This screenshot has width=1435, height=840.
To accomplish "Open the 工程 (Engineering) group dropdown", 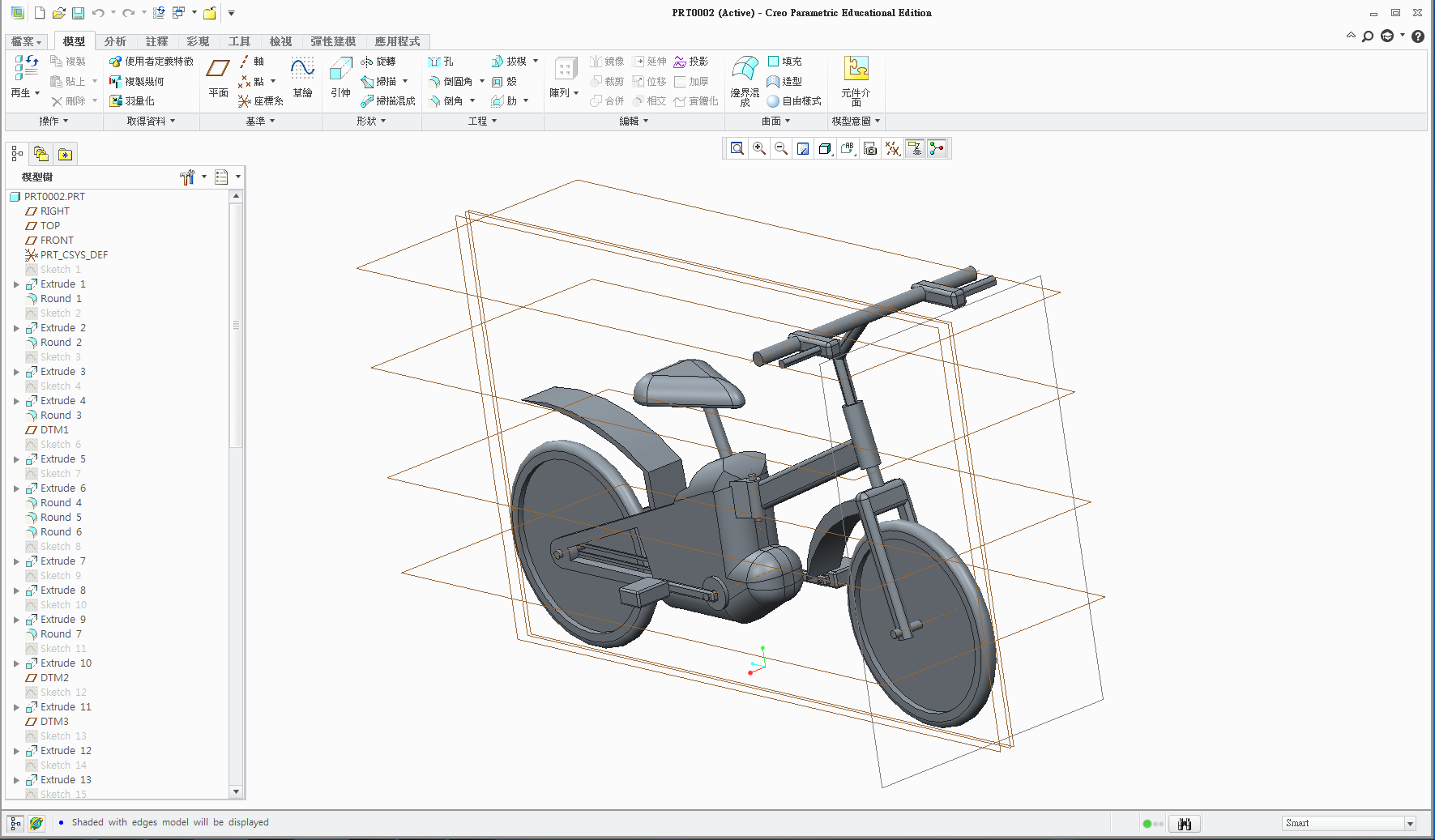I will pos(483,122).
